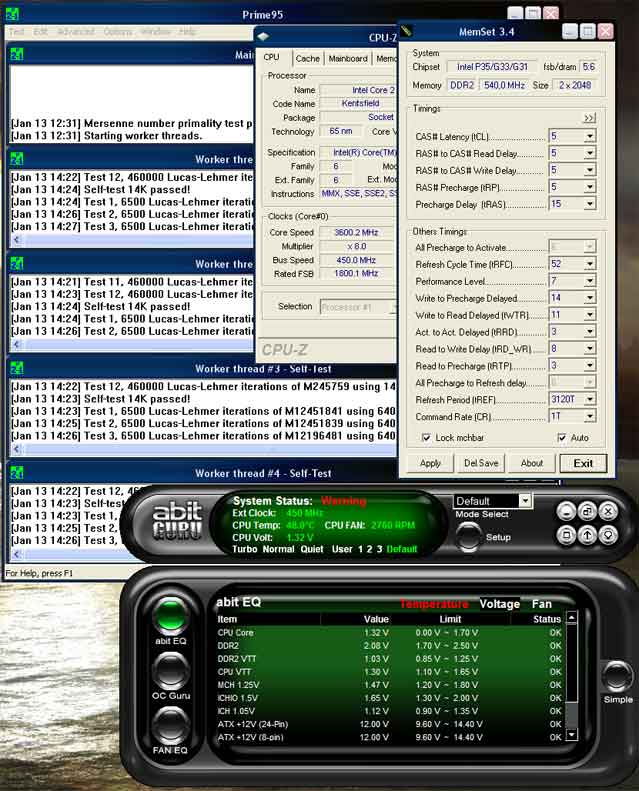Select the Quiet mode in abit Guru

click(312, 549)
